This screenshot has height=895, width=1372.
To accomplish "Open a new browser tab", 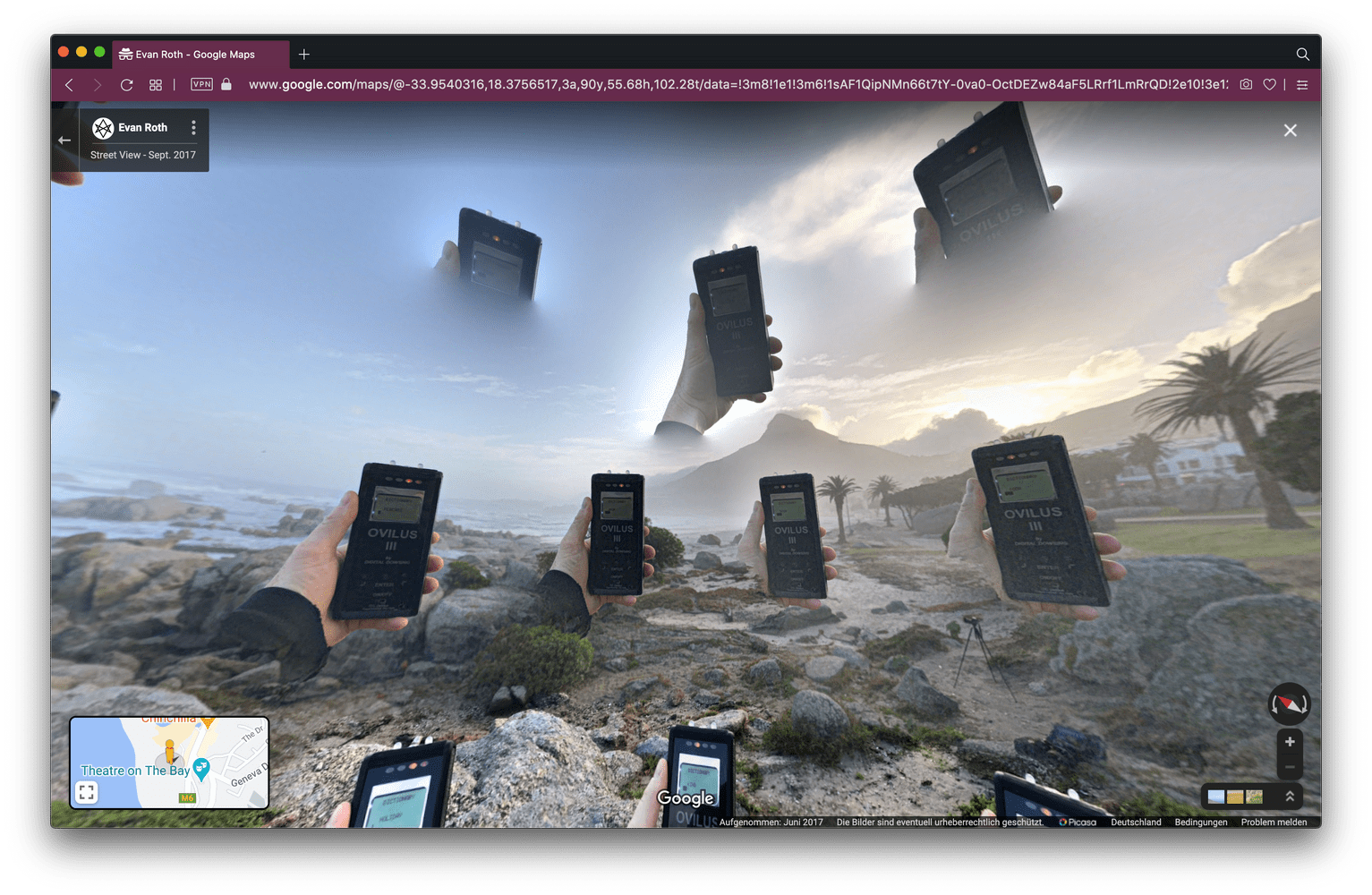I will point(304,55).
